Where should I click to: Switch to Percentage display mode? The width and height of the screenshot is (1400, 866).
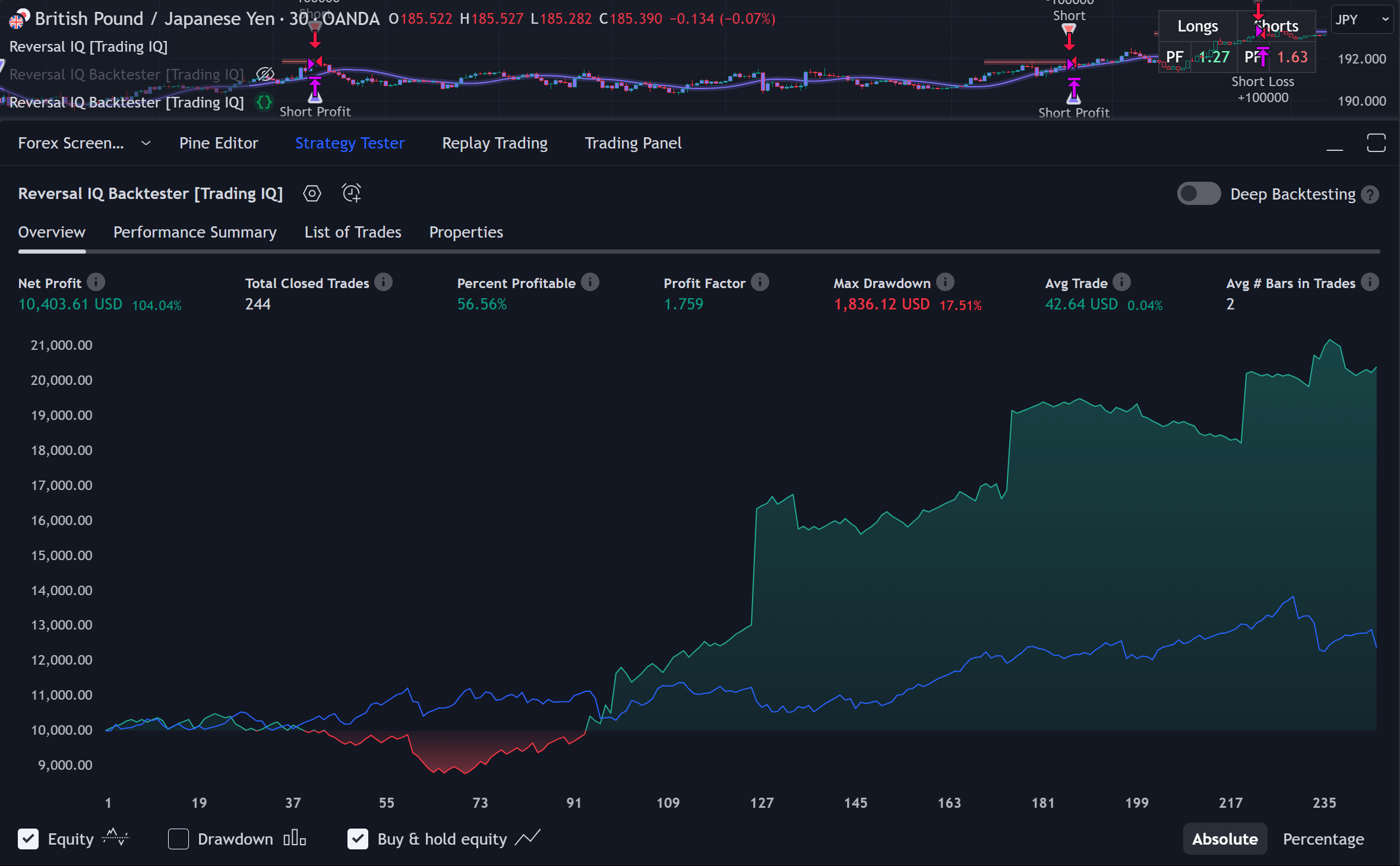tap(1323, 839)
